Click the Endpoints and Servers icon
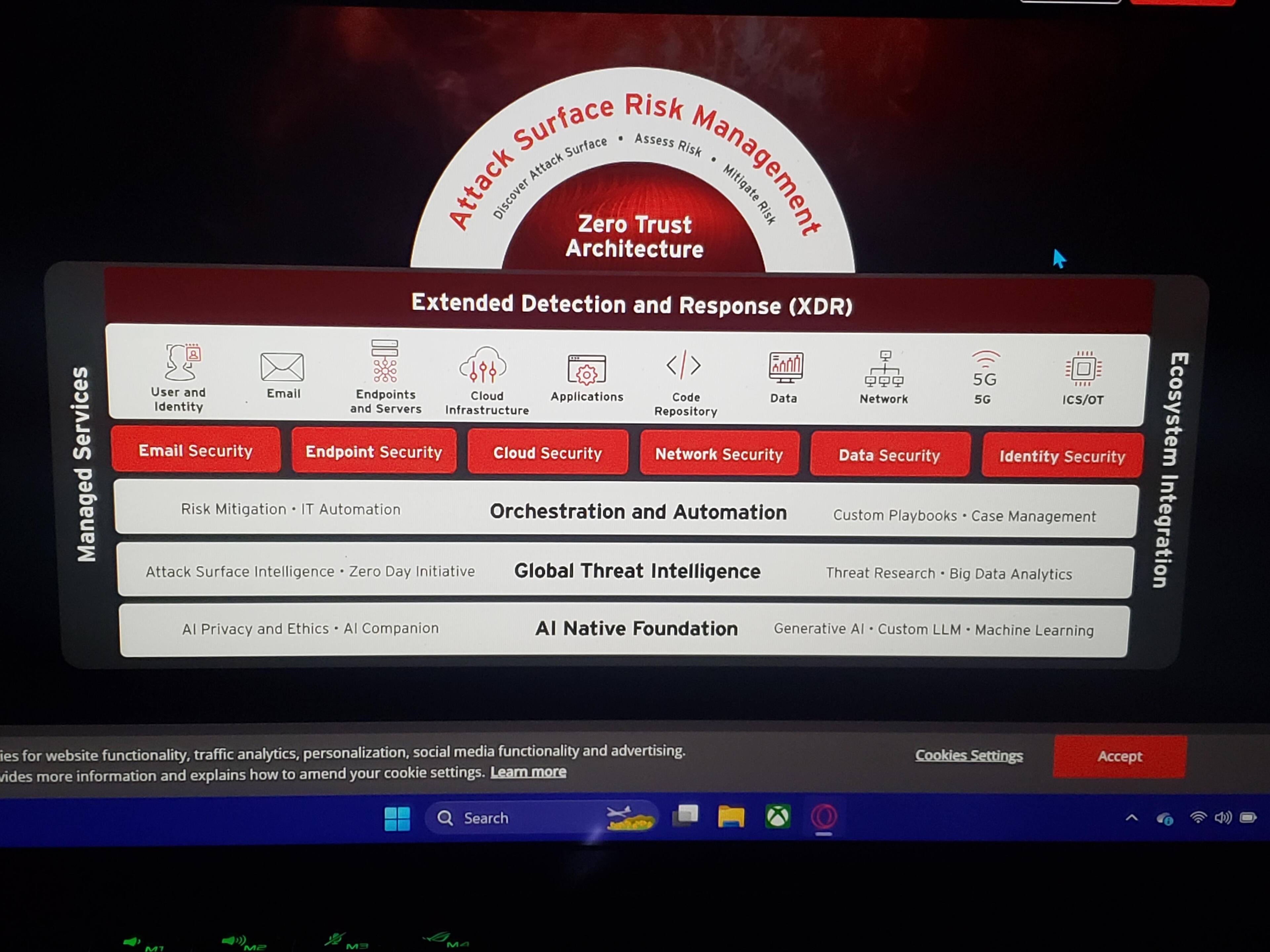 click(x=385, y=361)
